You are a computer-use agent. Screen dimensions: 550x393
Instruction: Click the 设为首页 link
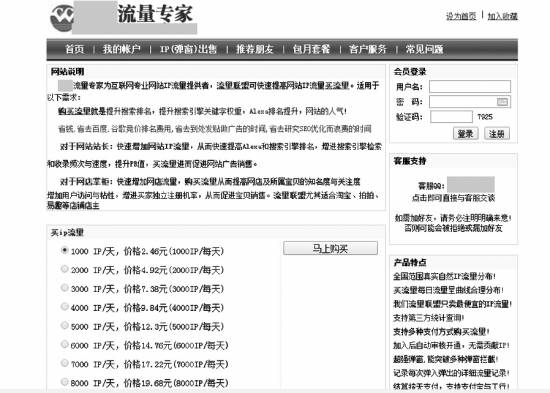click(x=461, y=16)
